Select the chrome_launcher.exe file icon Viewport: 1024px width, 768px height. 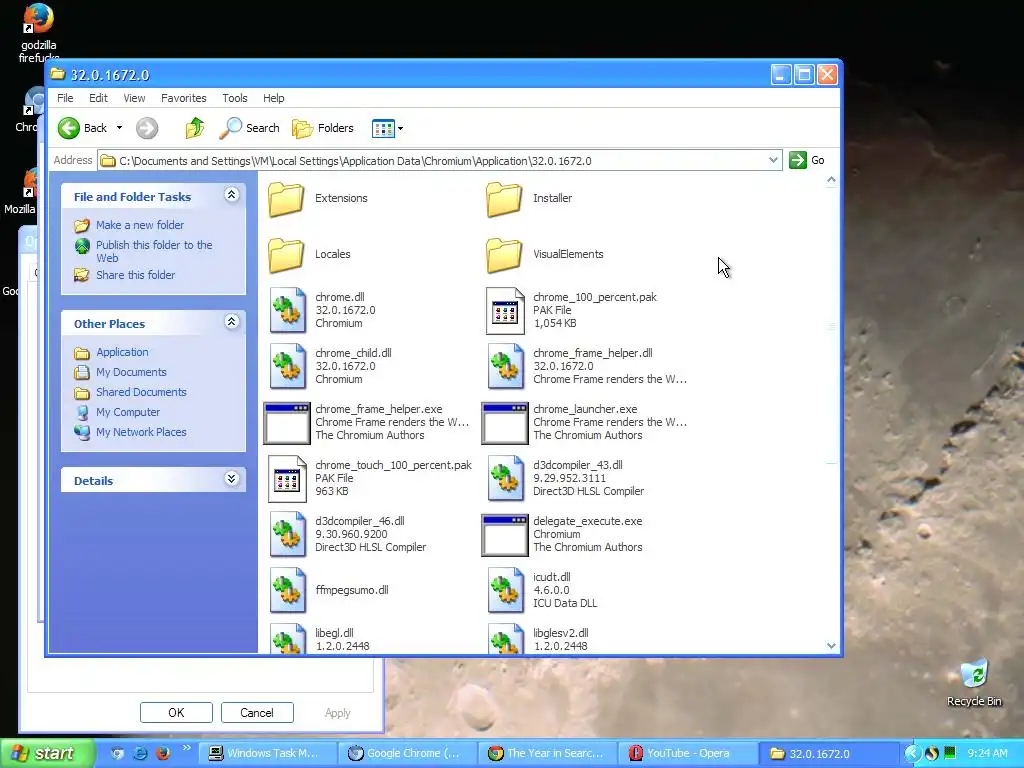tap(504, 423)
